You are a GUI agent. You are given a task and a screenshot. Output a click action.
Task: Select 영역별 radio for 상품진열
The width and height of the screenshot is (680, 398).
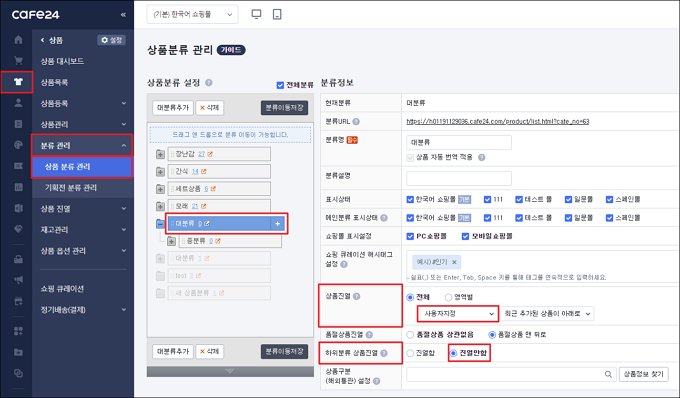448,297
